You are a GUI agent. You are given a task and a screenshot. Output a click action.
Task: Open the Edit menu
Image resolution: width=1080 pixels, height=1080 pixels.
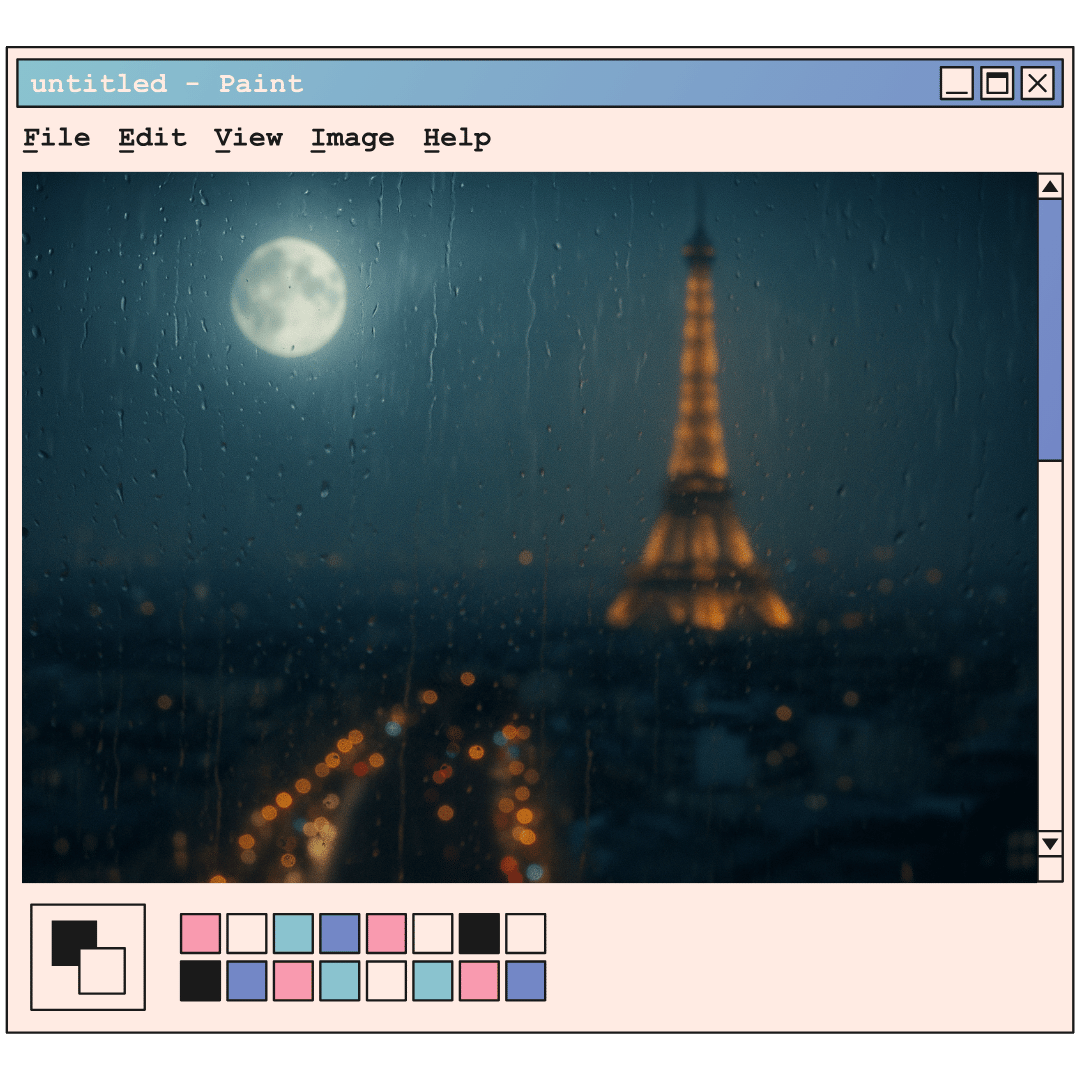click(x=152, y=138)
